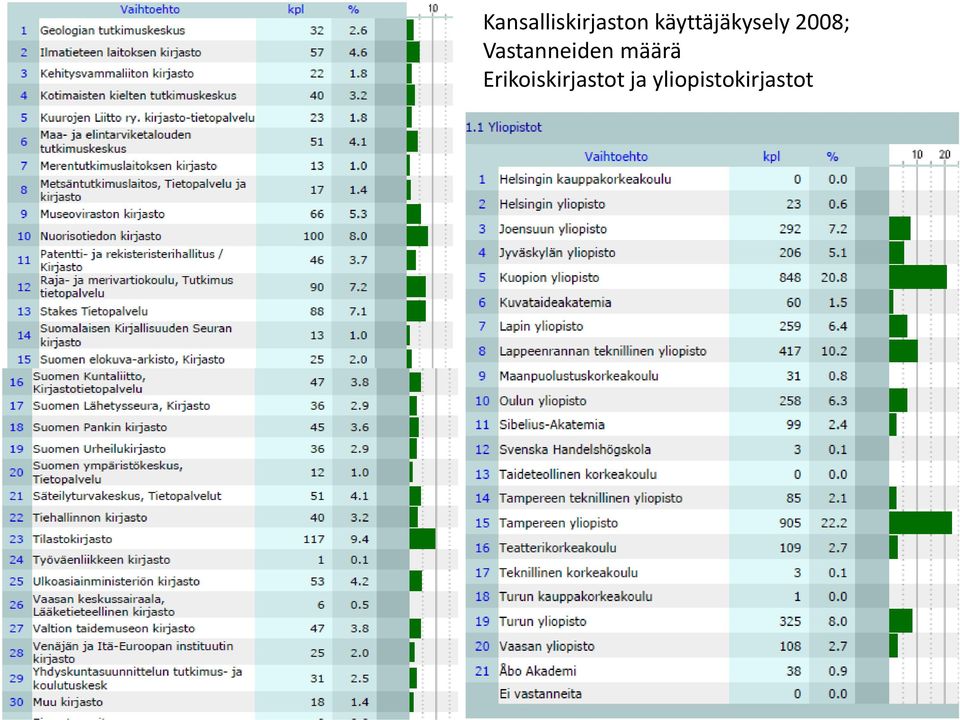Click 'kpl' column header in Yliopistot table
This screenshot has height=720, width=960.
tap(771, 156)
